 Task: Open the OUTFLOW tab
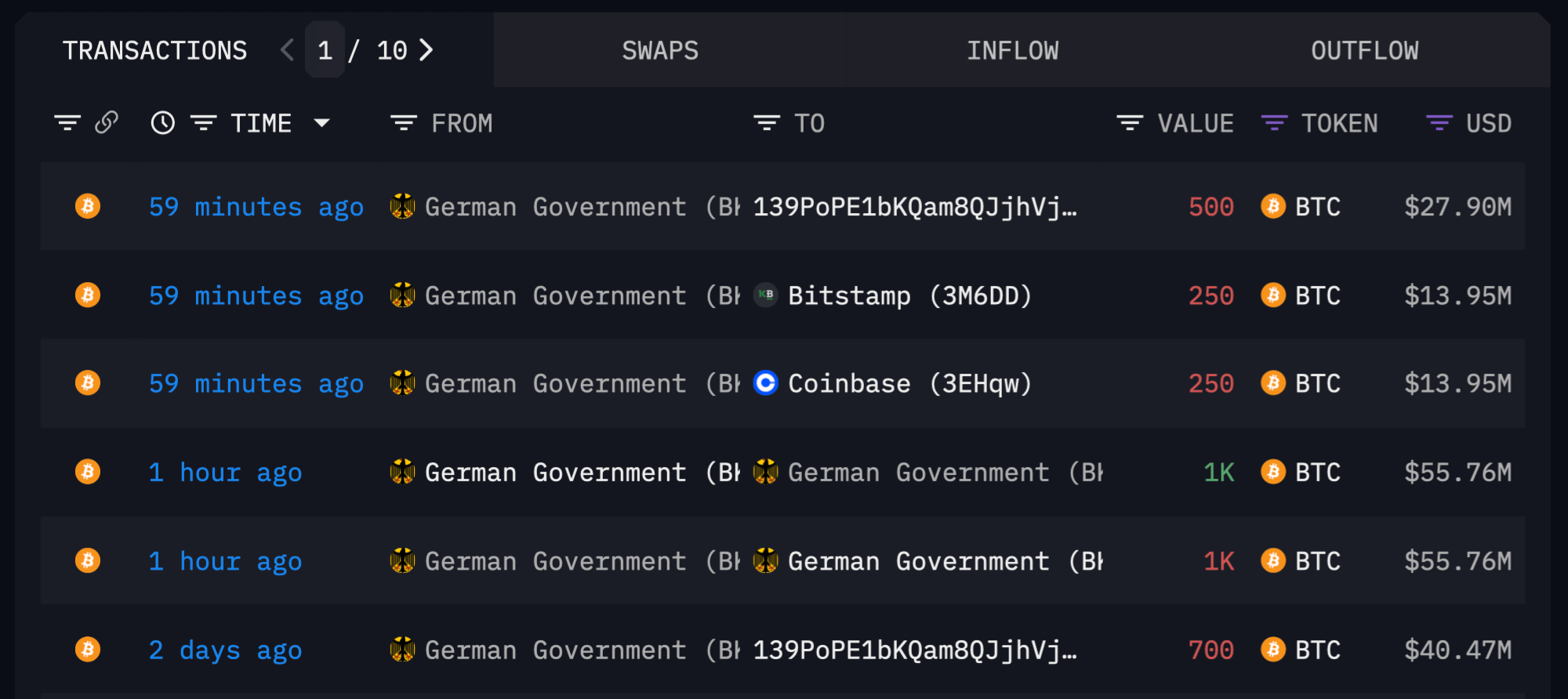pos(1364,50)
